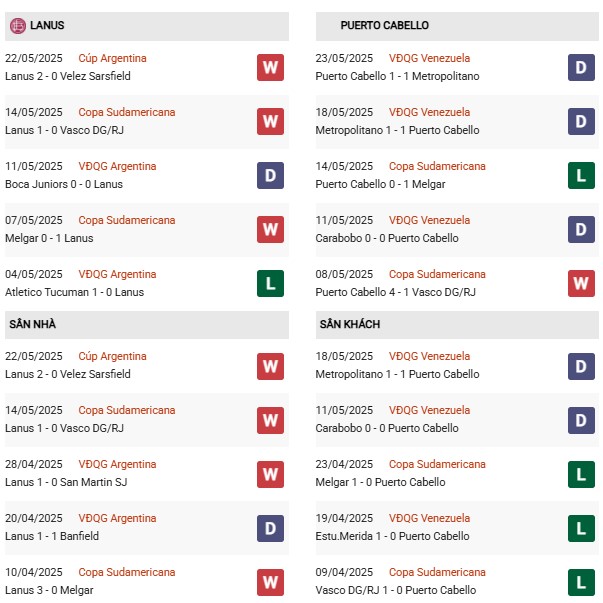This screenshot has width=603, height=603.
Task: Click the D badge for Carabobo 0-0 under Sân Khách
Action: pyautogui.click(x=581, y=419)
